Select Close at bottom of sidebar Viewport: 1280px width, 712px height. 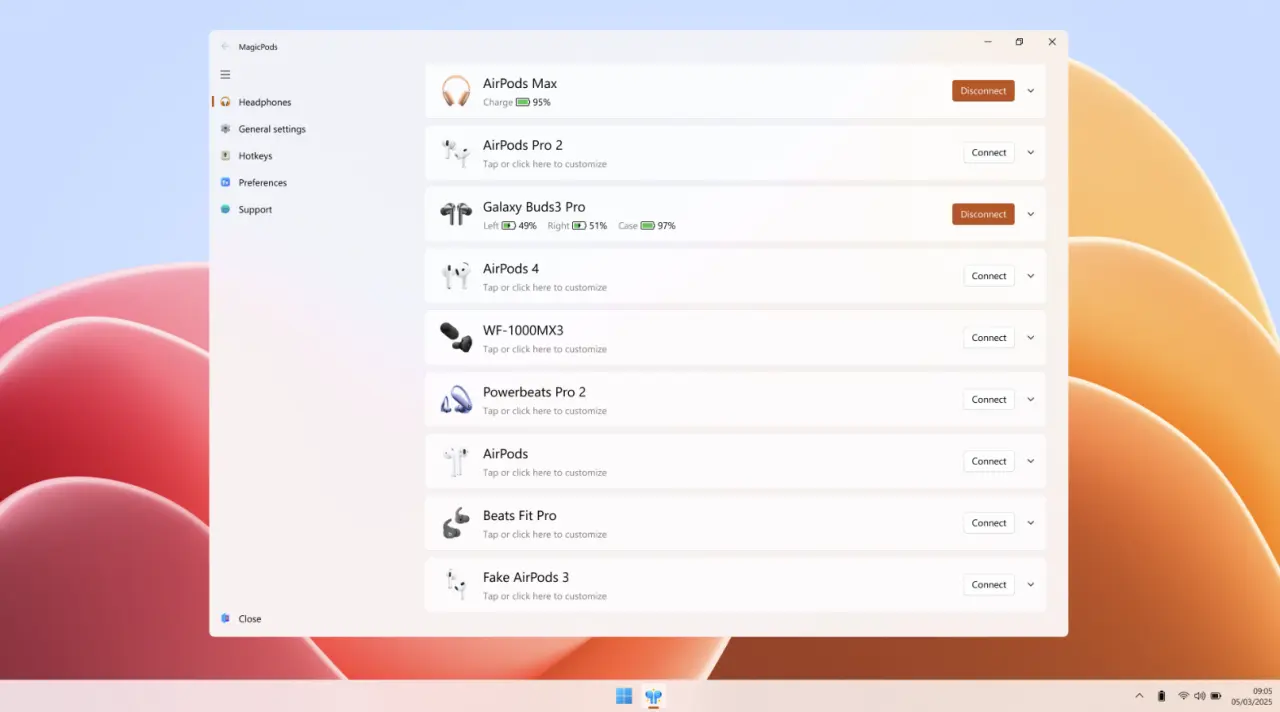pos(250,618)
